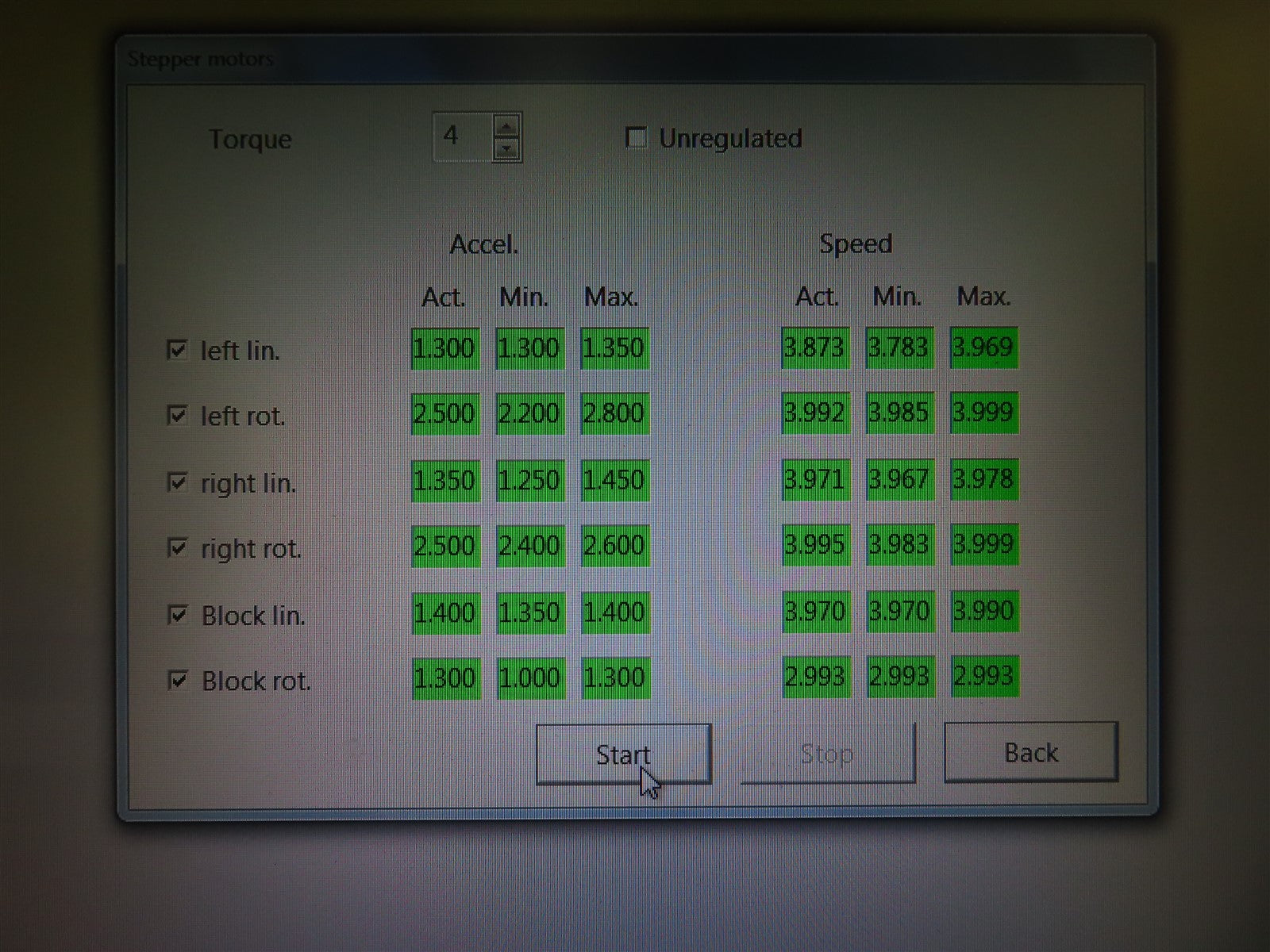The width and height of the screenshot is (1270, 952).
Task: Uncheck the Block lin. checkbox
Action: (178, 615)
